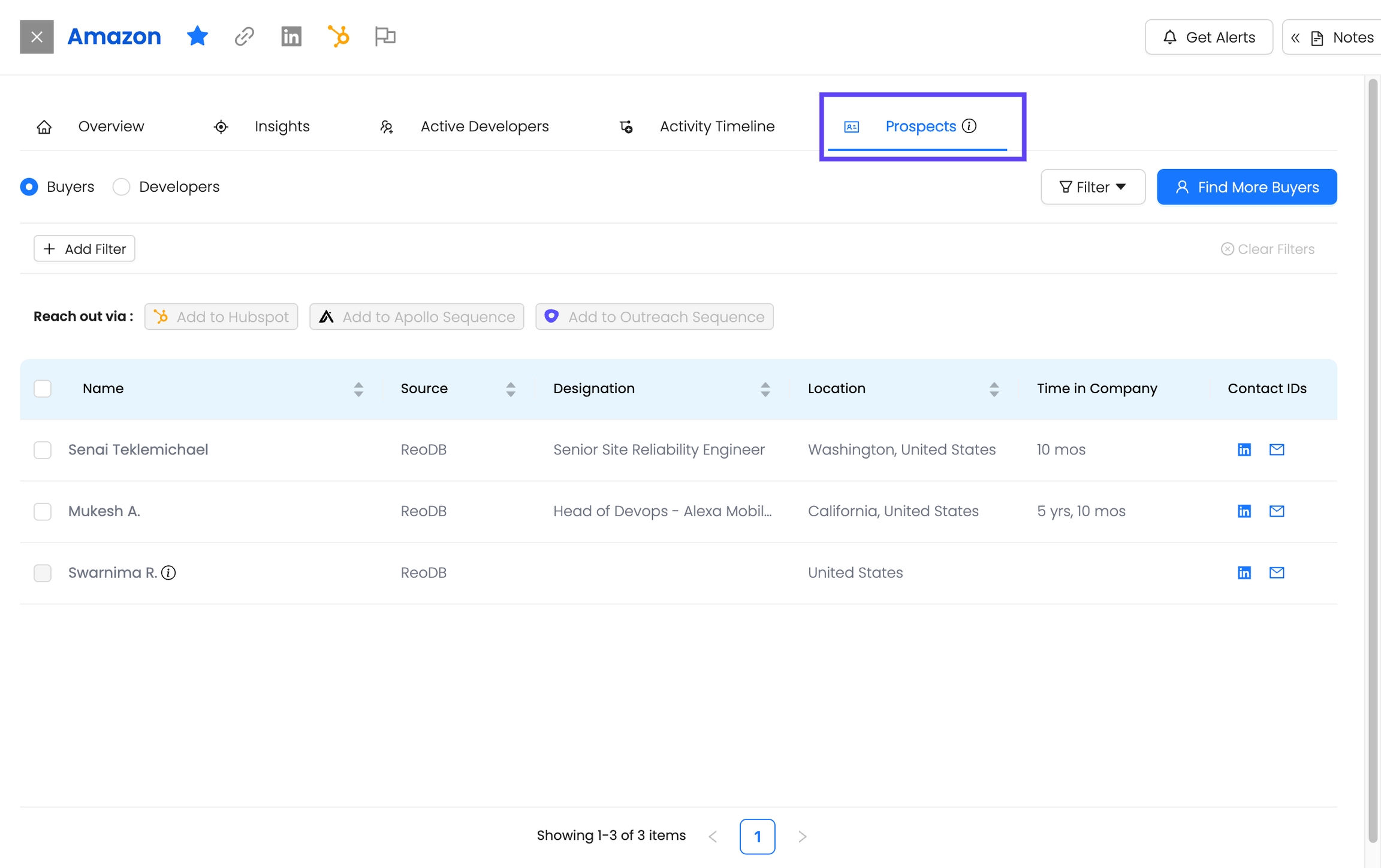This screenshot has height=868, width=1381.
Task: Toggle the select-all checkbox in table header
Action: point(43,388)
